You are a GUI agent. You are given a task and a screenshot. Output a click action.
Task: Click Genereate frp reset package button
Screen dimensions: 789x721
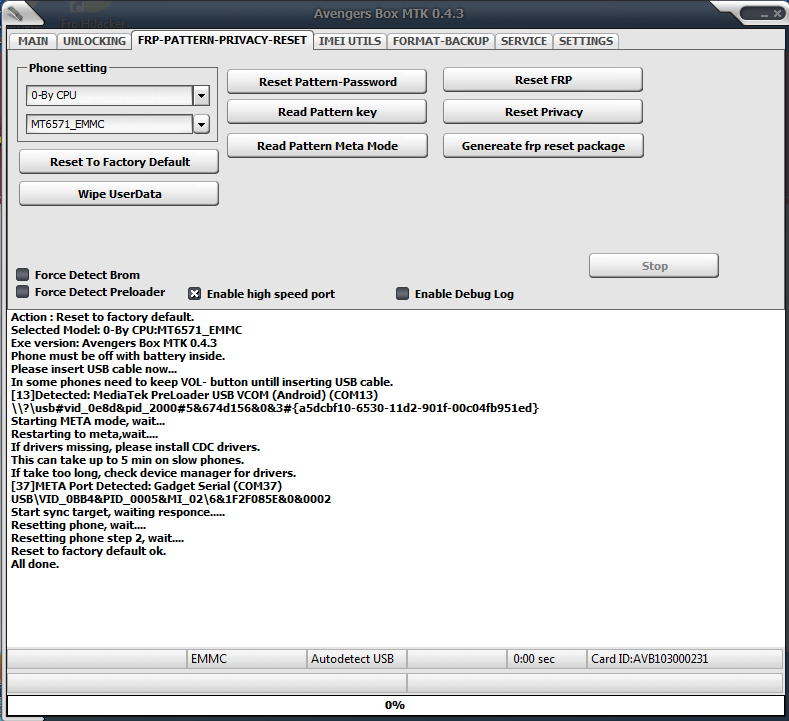coord(543,145)
